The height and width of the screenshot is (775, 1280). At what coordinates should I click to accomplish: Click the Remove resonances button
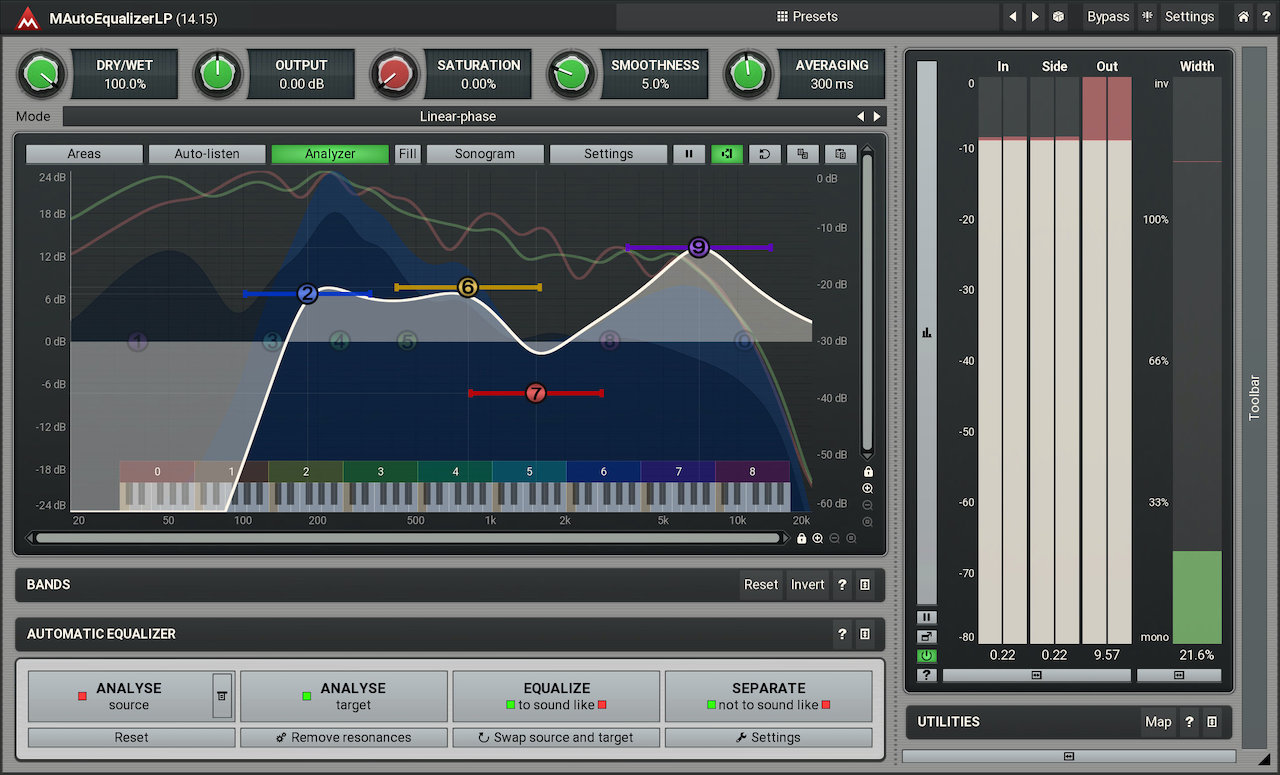coord(343,738)
